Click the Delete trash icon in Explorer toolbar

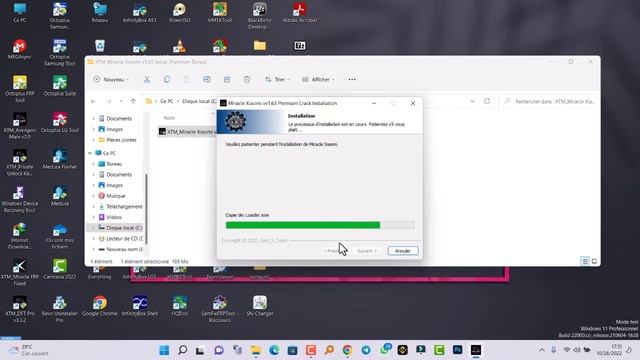(x=247, y=80)
